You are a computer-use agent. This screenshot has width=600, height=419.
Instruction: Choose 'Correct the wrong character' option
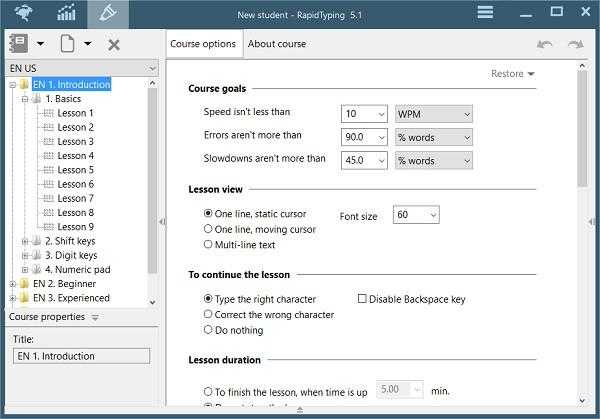[x=209, y=314]
